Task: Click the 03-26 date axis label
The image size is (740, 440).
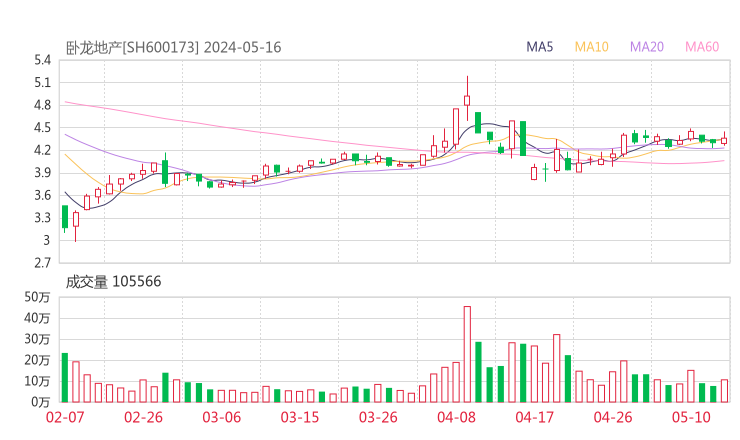Action: [378, 417]
